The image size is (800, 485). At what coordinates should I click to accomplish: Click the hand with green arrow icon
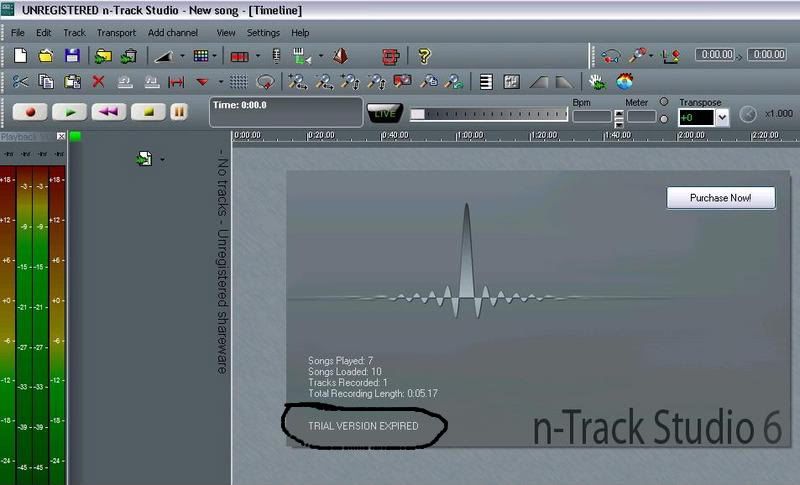coord(597,82)
